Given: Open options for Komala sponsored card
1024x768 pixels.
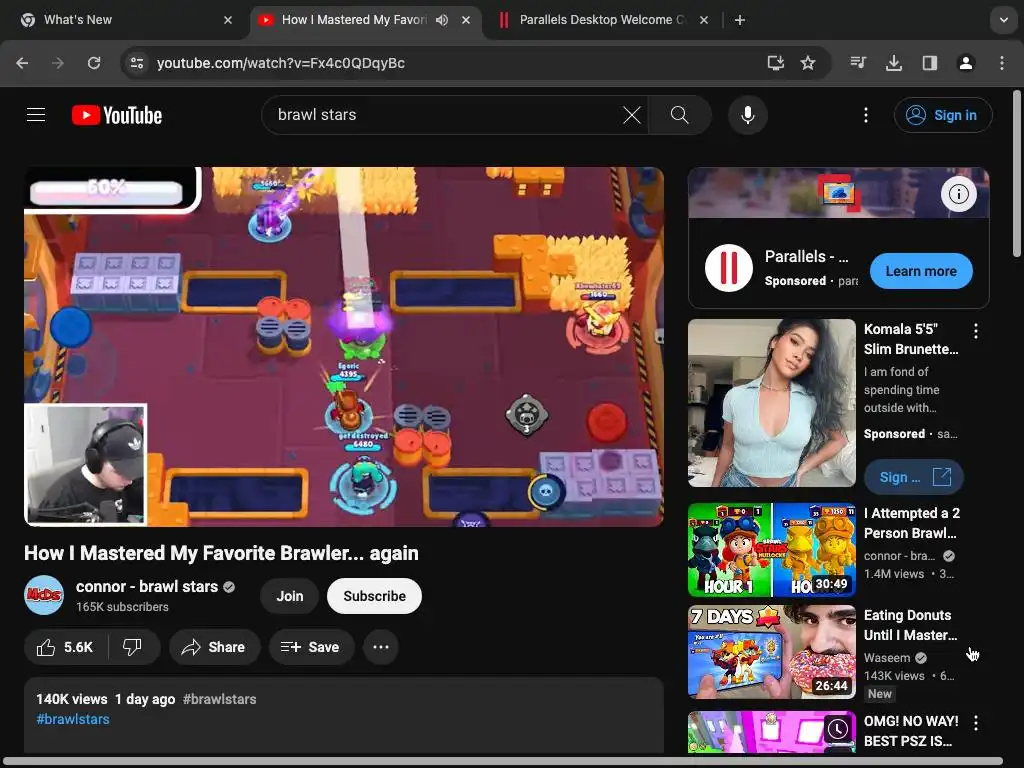Looking at the screenshot, I should click(976, 331).
